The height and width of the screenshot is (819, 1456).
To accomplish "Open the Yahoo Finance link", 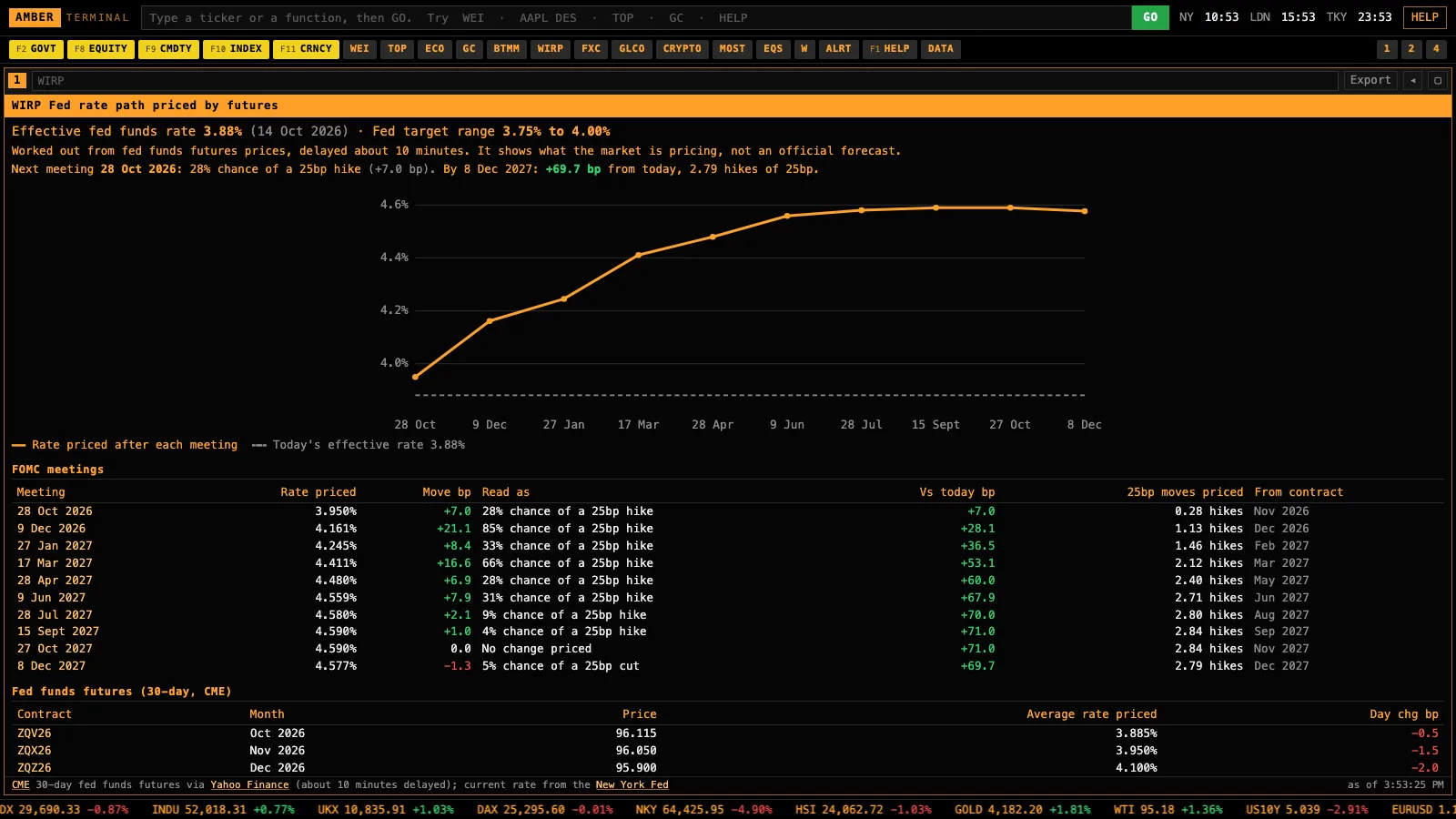I will tap(249, 784).
